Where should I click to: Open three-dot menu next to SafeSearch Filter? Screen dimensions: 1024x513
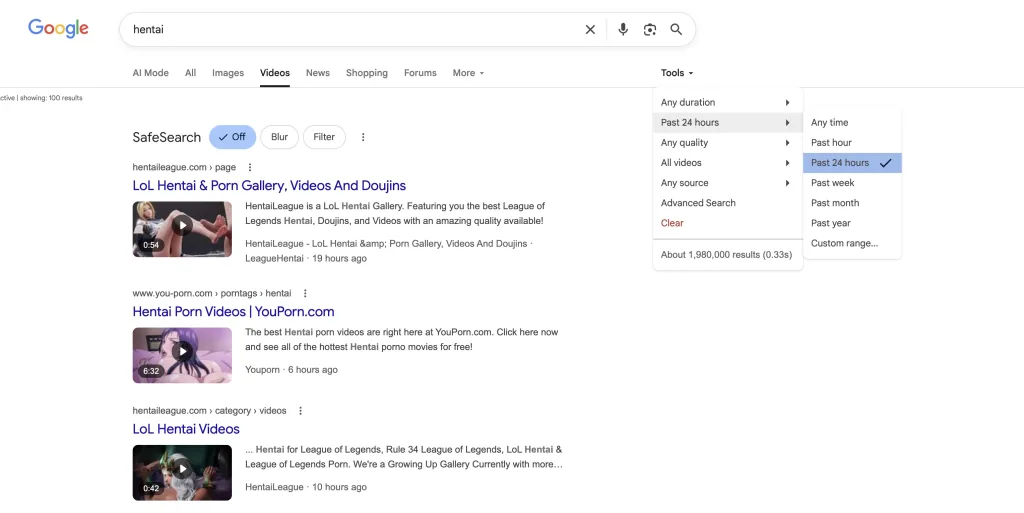[363, 137]
